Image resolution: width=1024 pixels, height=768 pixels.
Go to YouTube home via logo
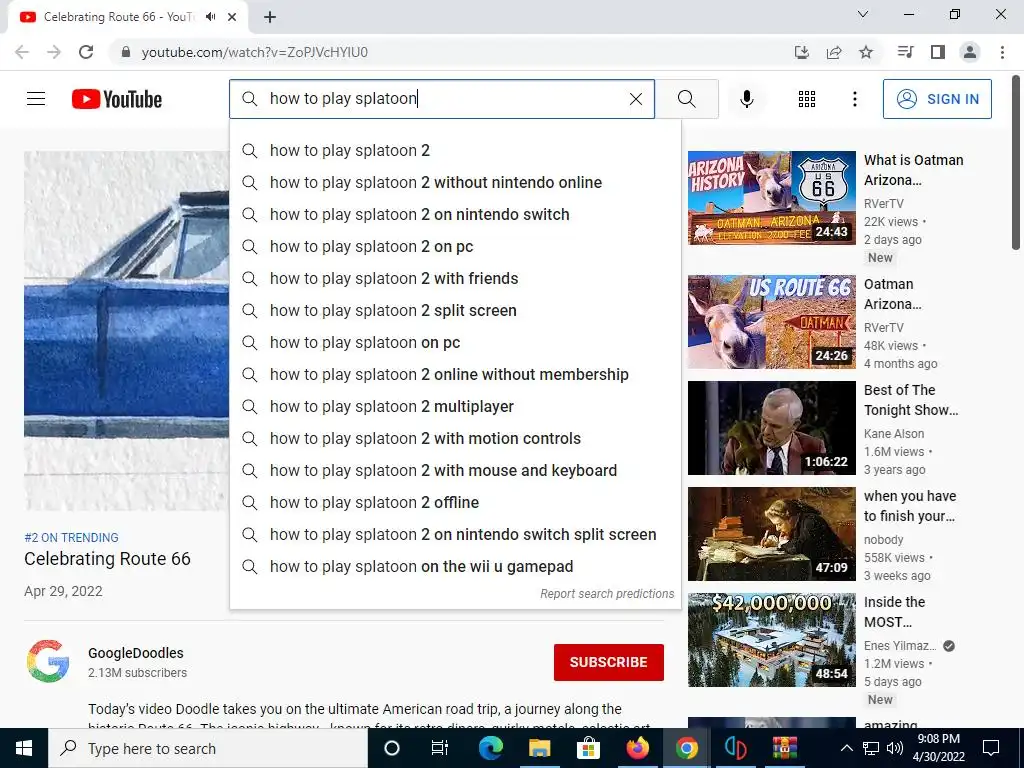pyautogui.click(x=117, y=99)
